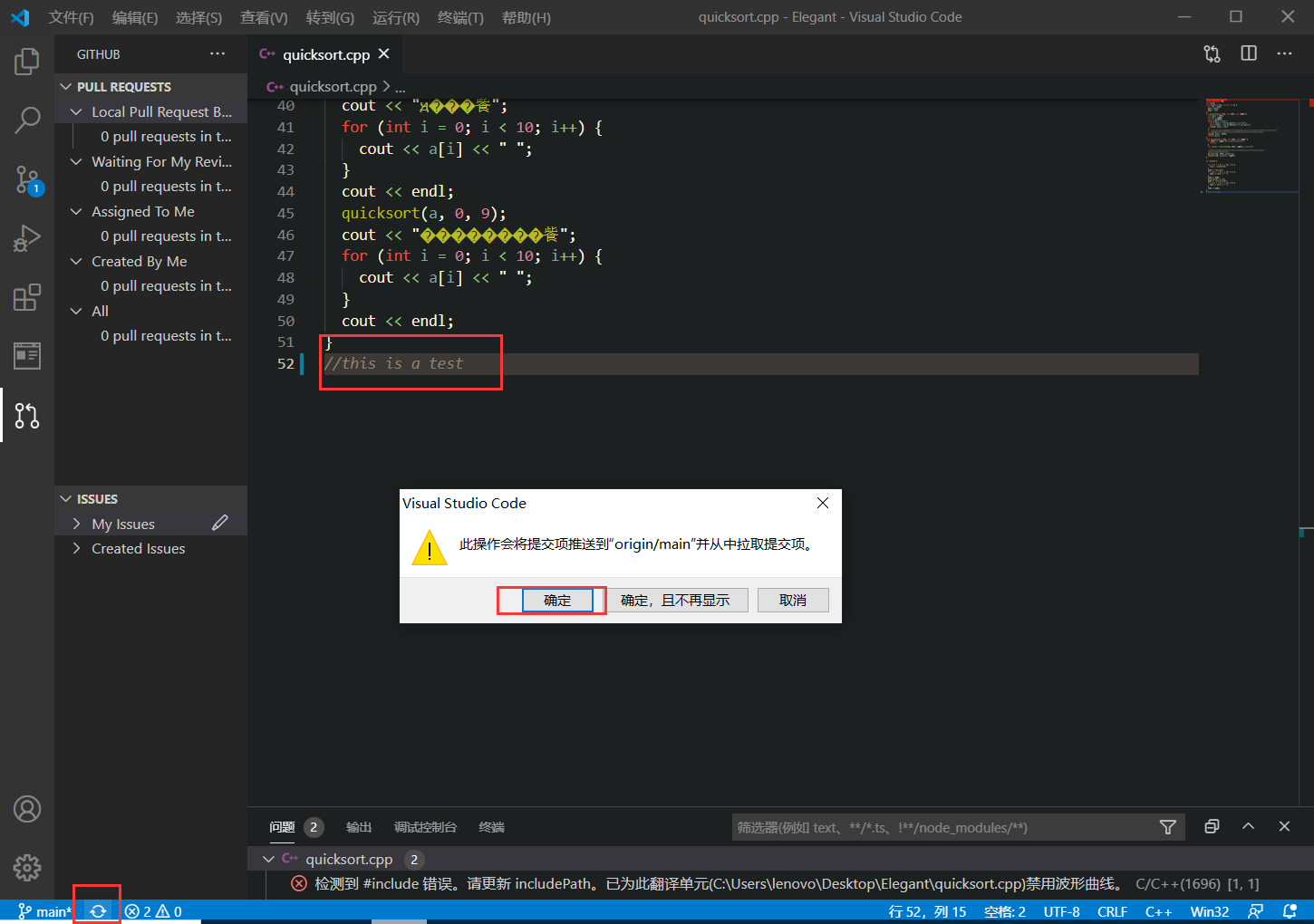Close the Visual Studio Code dialog
This screenshot has width=1314, height=924.
[x=823, y=503]
